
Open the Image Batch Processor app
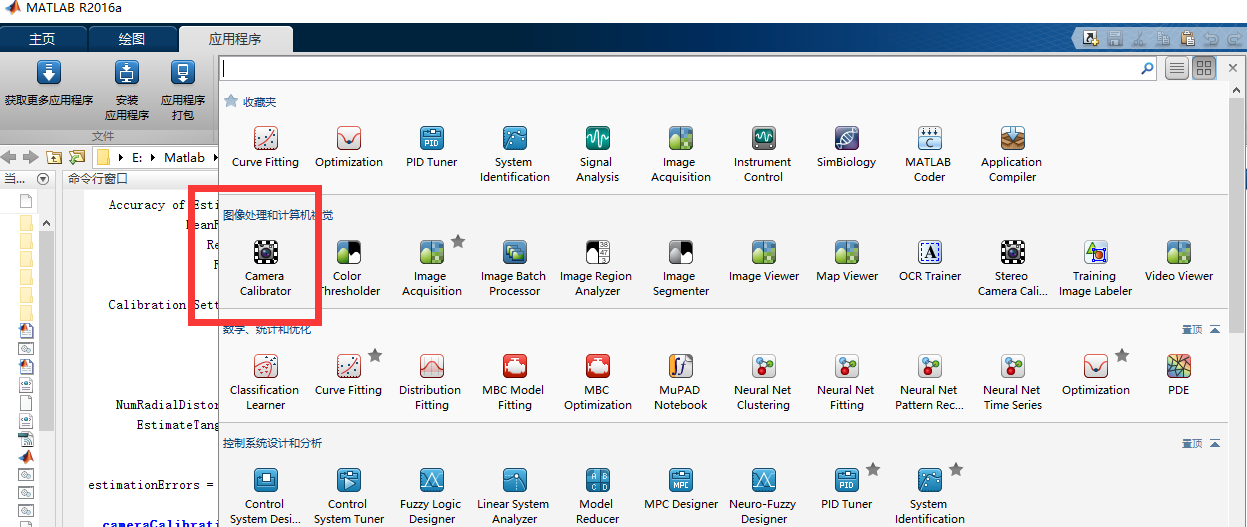coord(514,268)
